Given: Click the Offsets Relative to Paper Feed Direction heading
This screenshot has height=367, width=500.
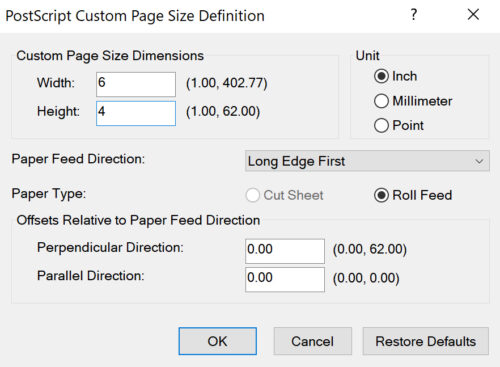Looking at the screenshot, I should click(138, 220).
